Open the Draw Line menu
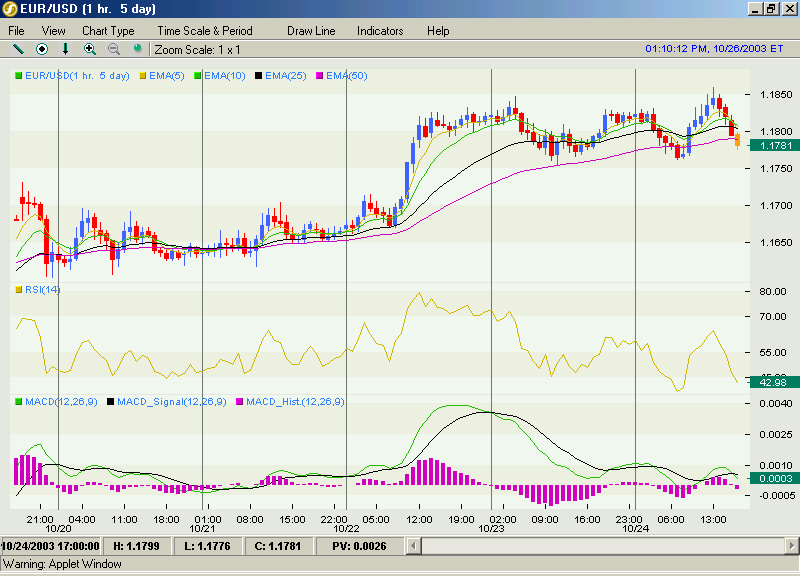The height and width of the screenshot is (576, 800). click(x=311, y=31)
